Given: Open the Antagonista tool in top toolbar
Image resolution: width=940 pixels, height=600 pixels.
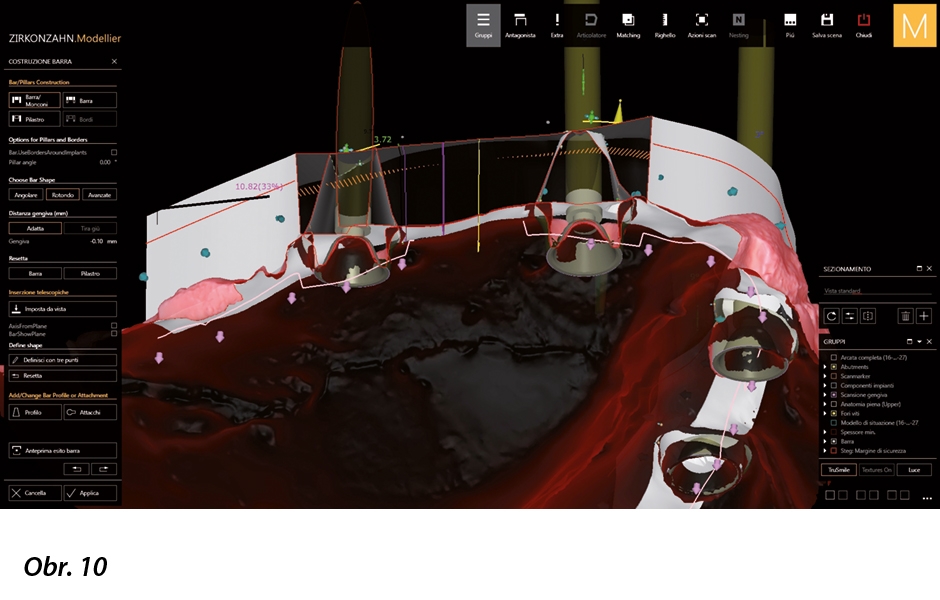Looking at the screenshot, I should click(520, 24).
